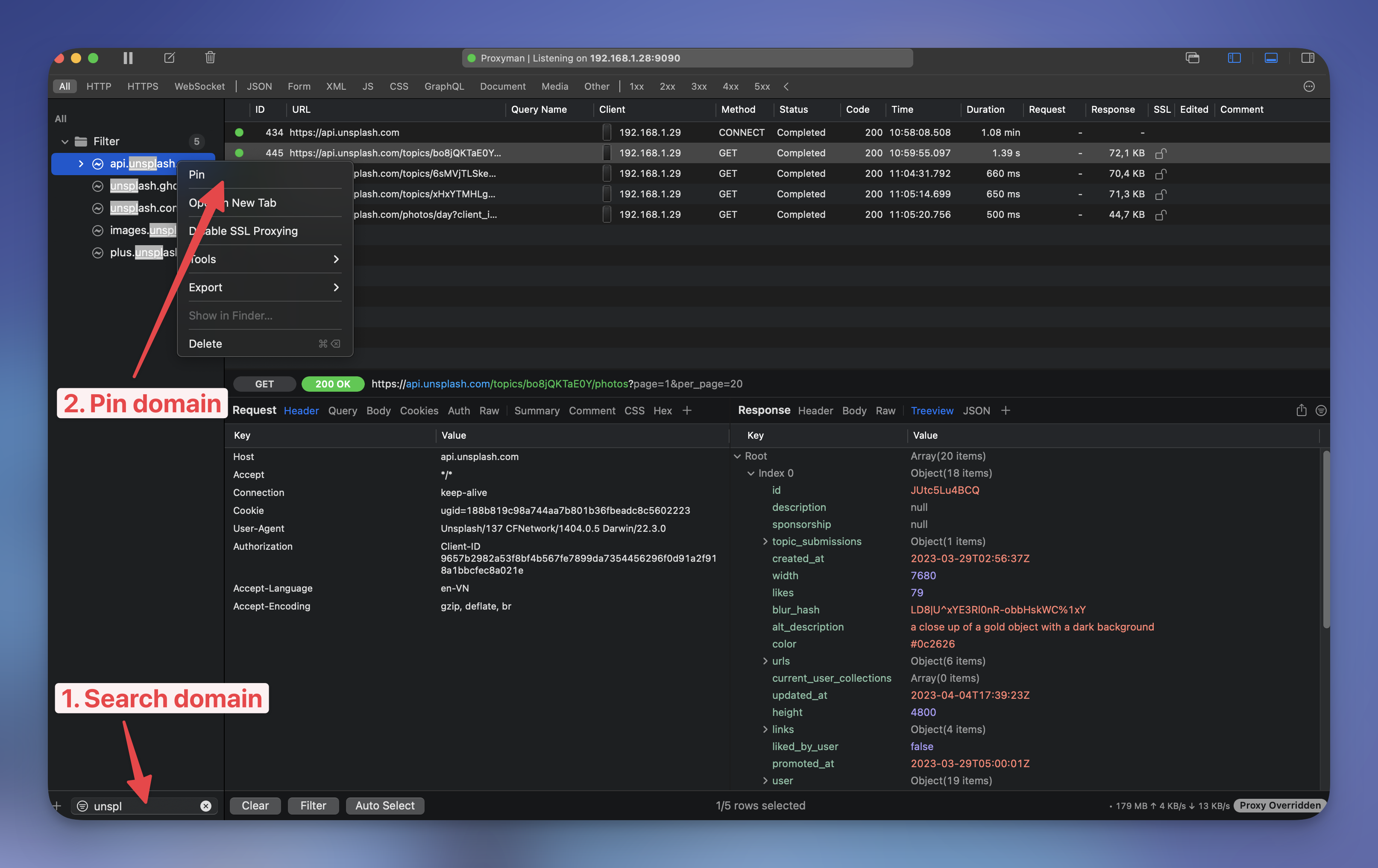
Task: Select the All filter toggle
Action: tap(65, 86)
